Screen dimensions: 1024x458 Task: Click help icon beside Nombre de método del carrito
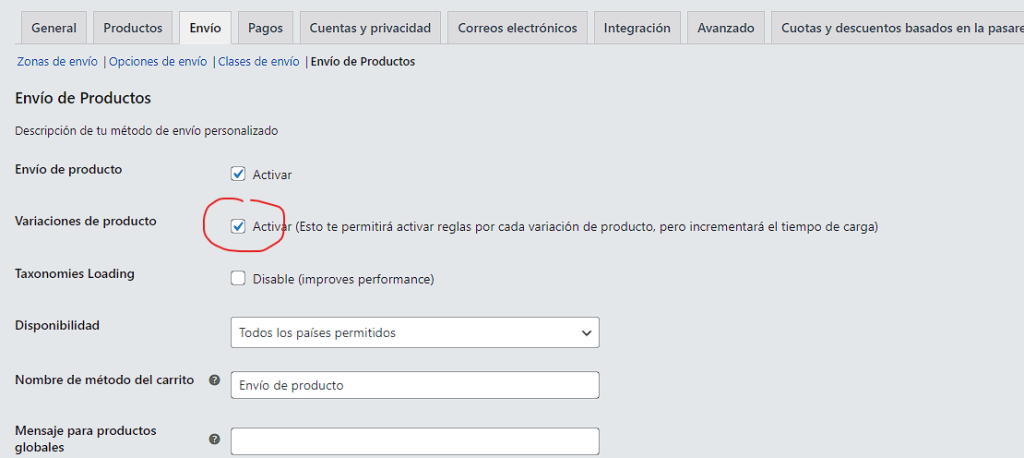214,381
